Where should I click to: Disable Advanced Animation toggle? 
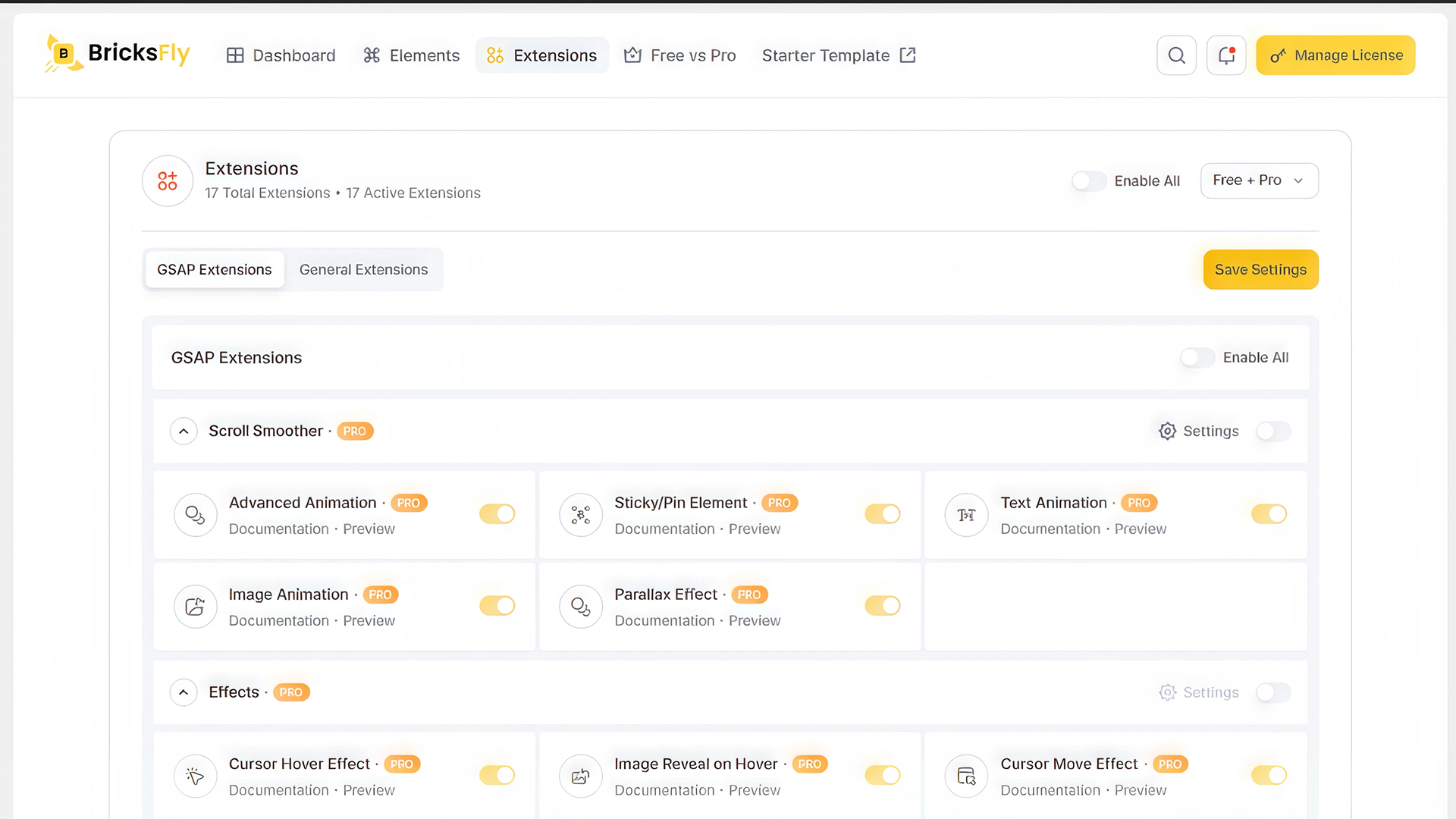point(497,514)
